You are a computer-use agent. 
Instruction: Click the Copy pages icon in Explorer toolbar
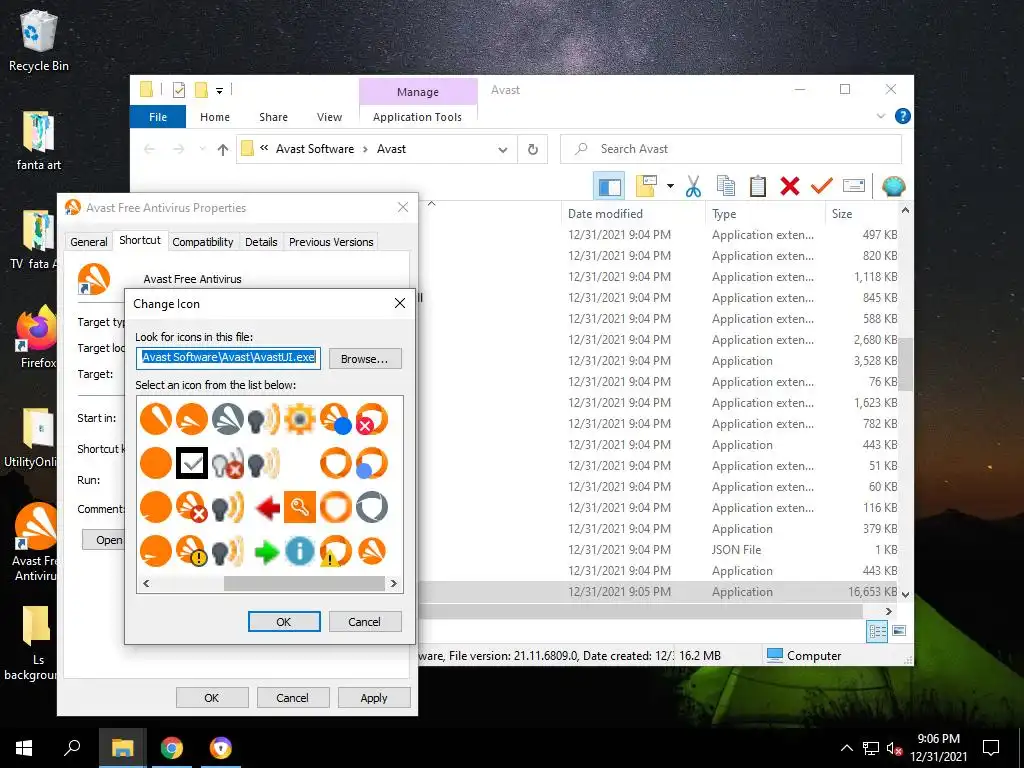(726, 186)
